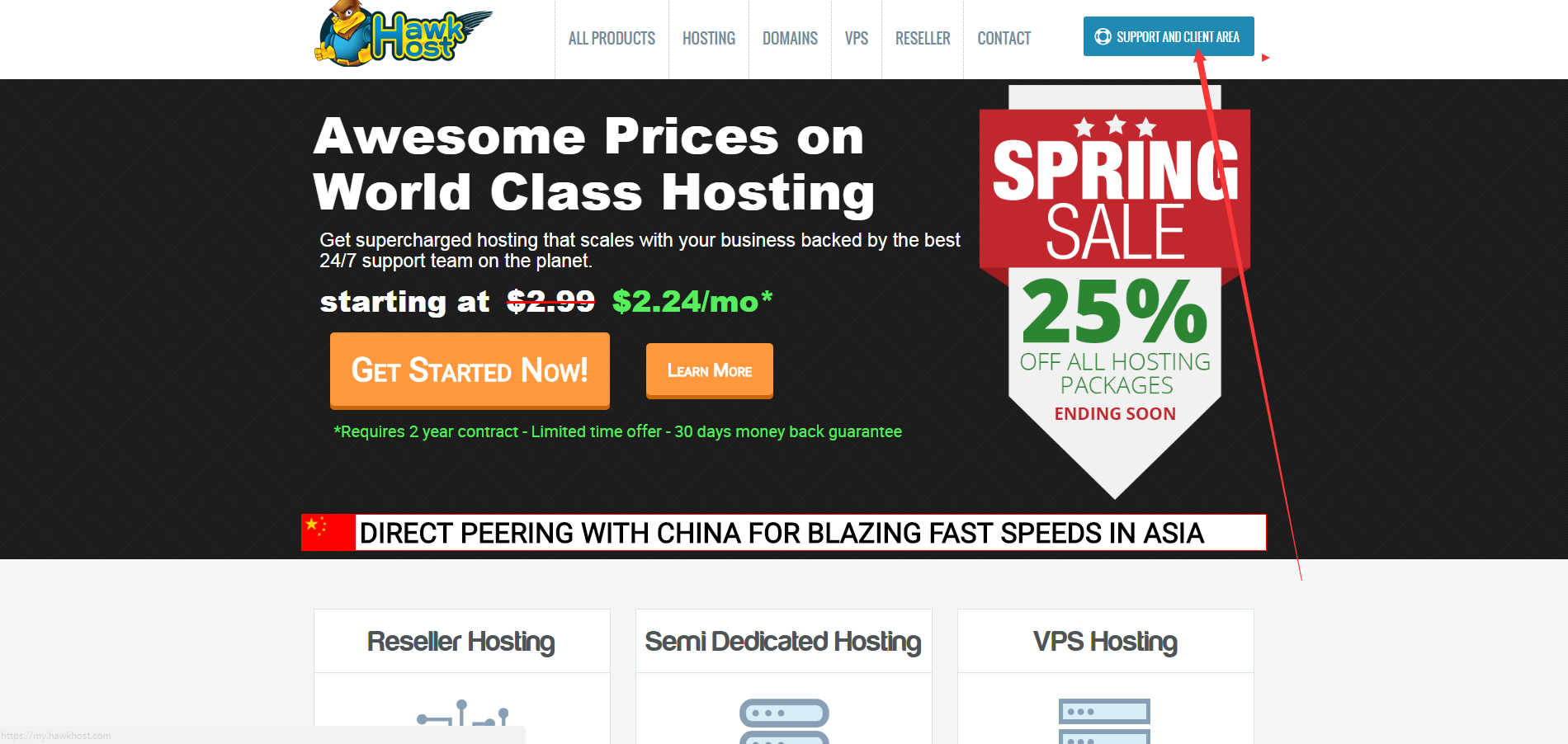The image size is (1568, 744).
Task: Click the Hawk Host logo
Action: coord(403,34)
